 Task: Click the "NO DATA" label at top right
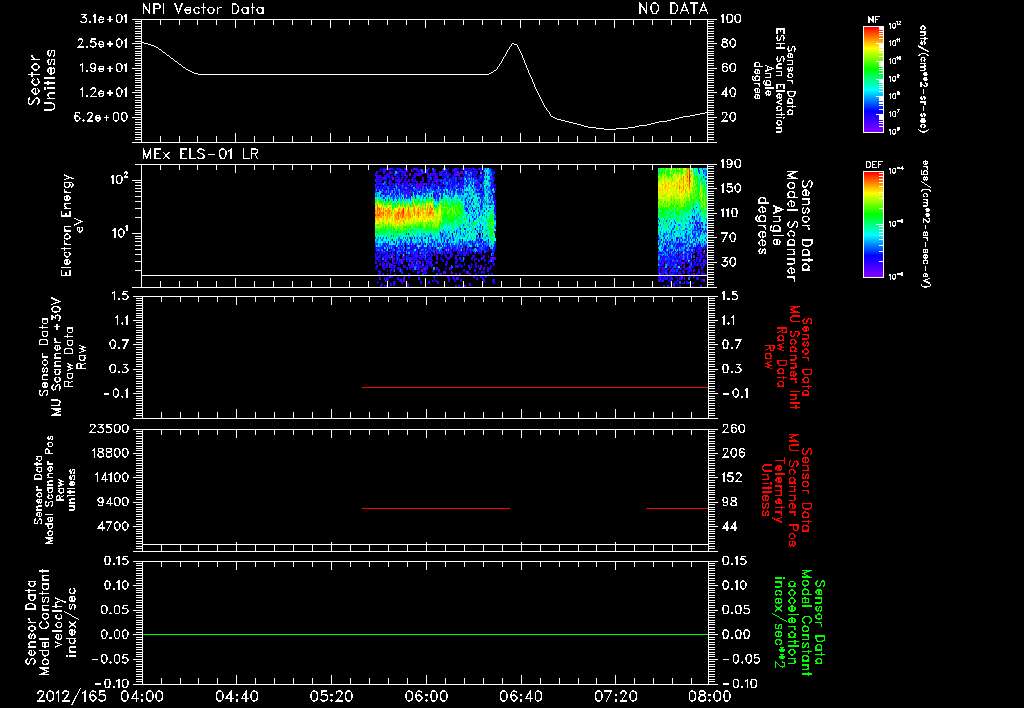(673, 8)
